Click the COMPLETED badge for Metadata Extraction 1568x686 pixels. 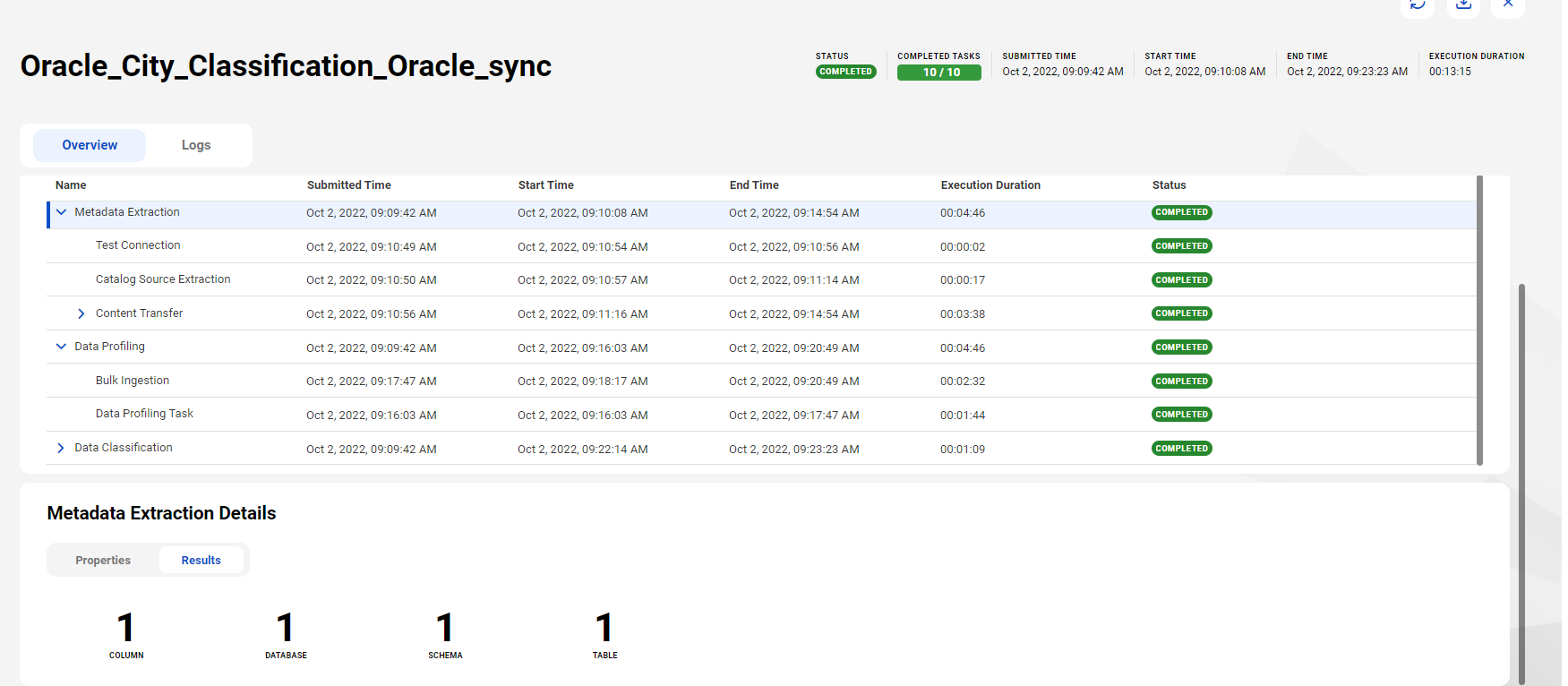pos(1182,212)
